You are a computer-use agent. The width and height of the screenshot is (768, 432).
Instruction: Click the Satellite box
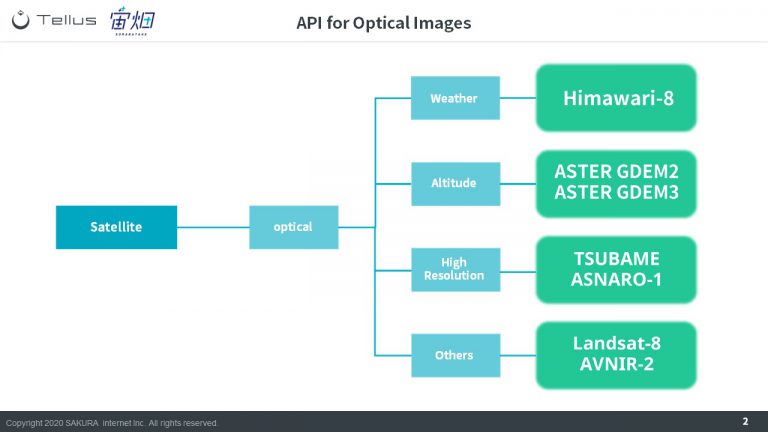[117, 227]
